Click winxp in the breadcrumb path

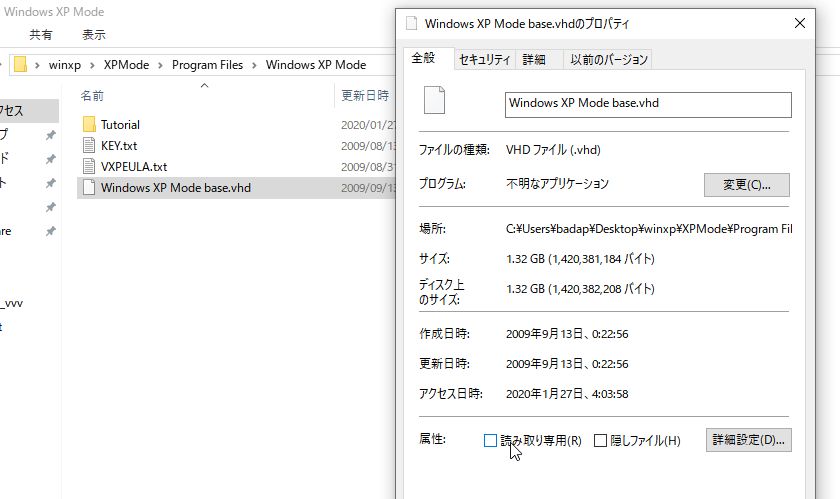click(x=65, y=65)
